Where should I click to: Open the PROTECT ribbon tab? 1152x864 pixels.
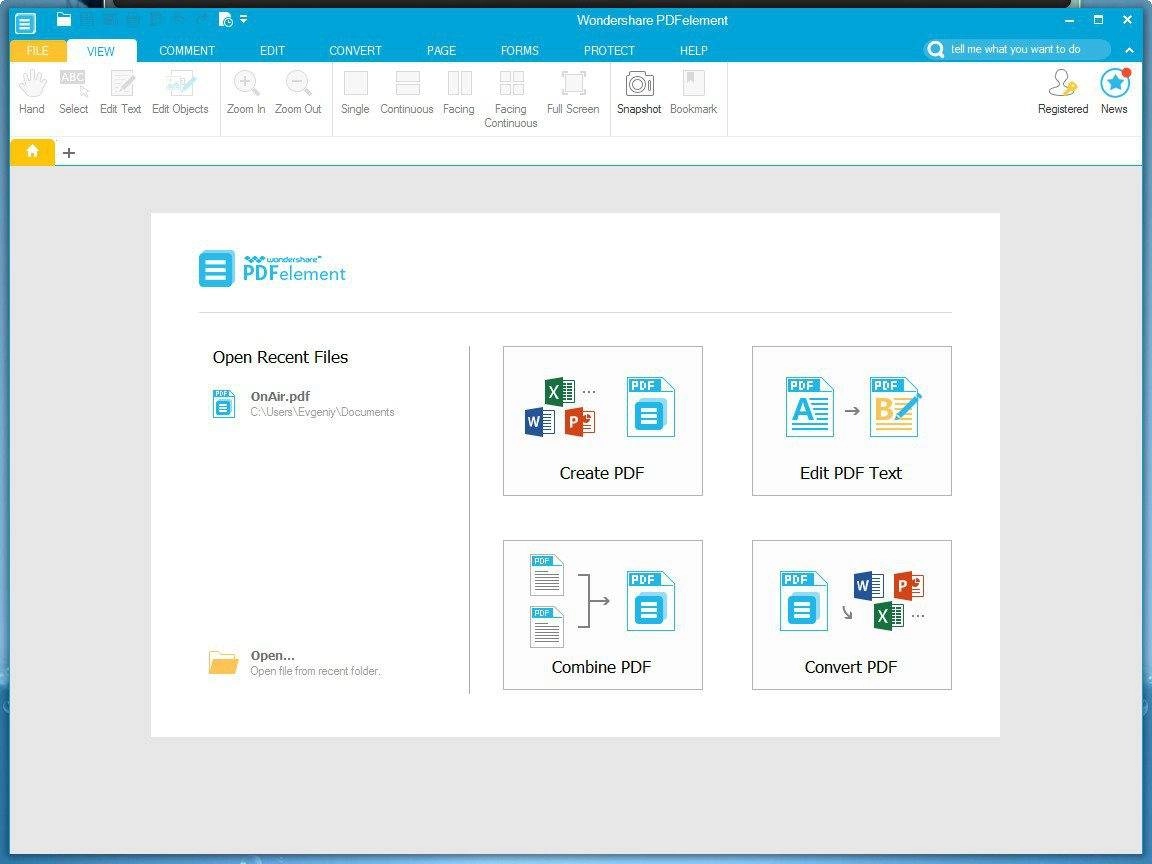click(608, 51)
